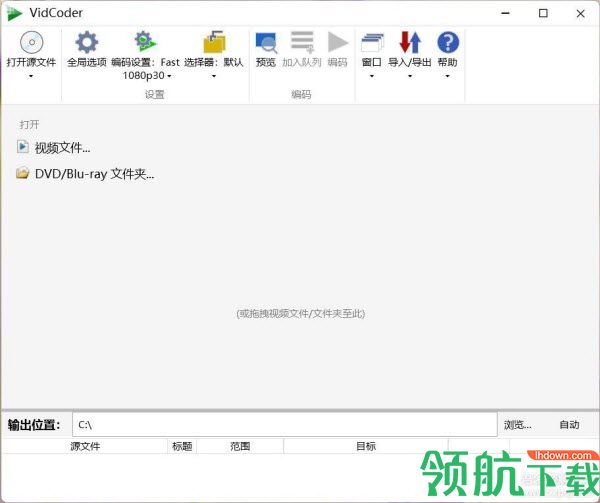Click the 帮助 question mark icon

[448, 42]
